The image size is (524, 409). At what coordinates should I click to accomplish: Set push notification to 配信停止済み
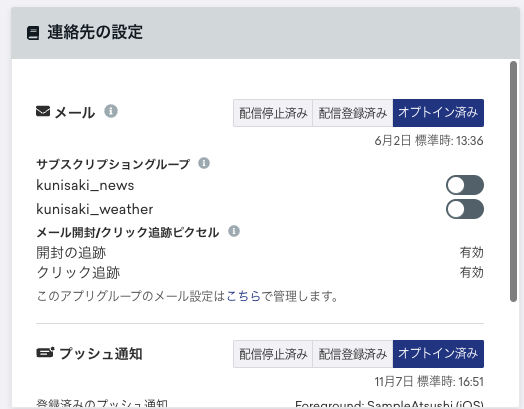pyautogui.click(x=273, y=354)
